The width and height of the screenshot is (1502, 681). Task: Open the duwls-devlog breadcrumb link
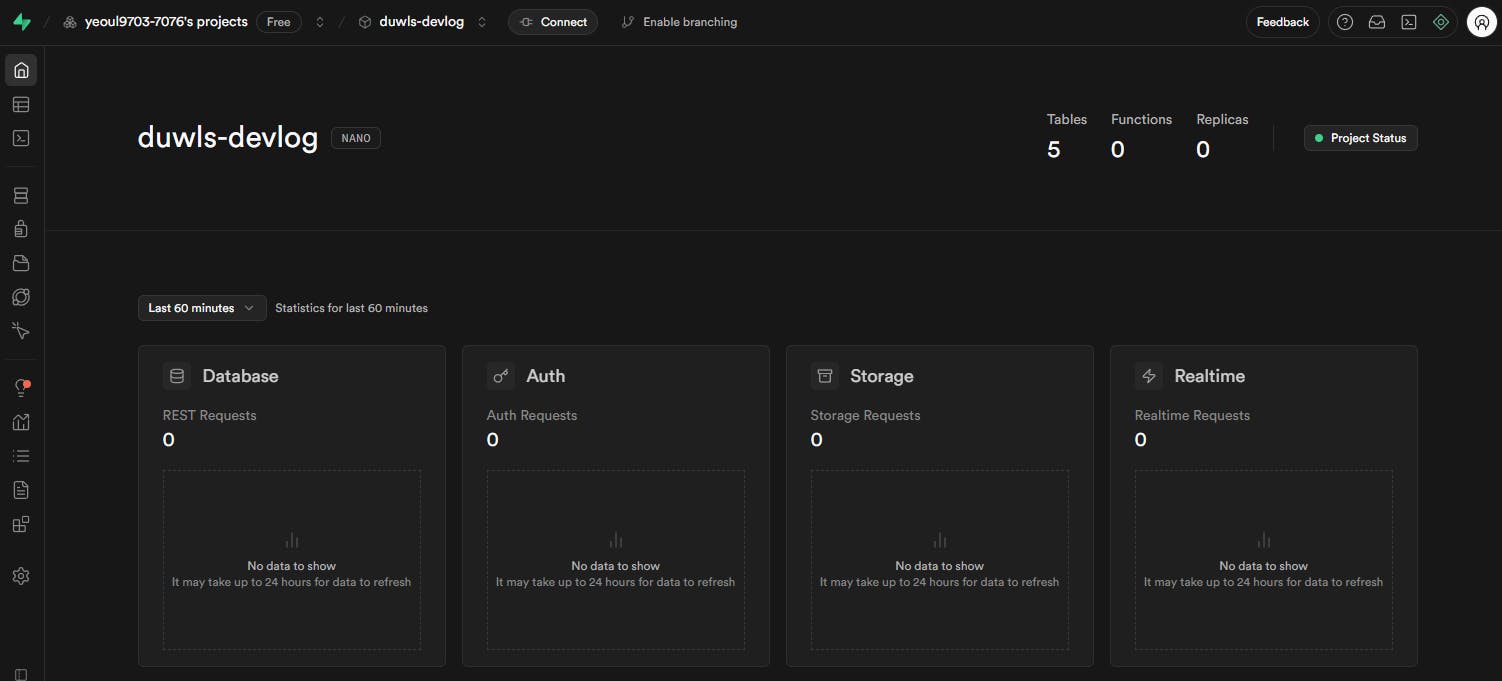pos(422,22)
